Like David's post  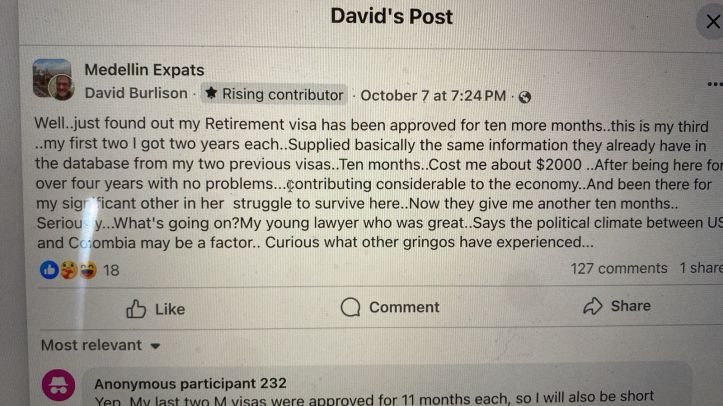pos(155,309)
